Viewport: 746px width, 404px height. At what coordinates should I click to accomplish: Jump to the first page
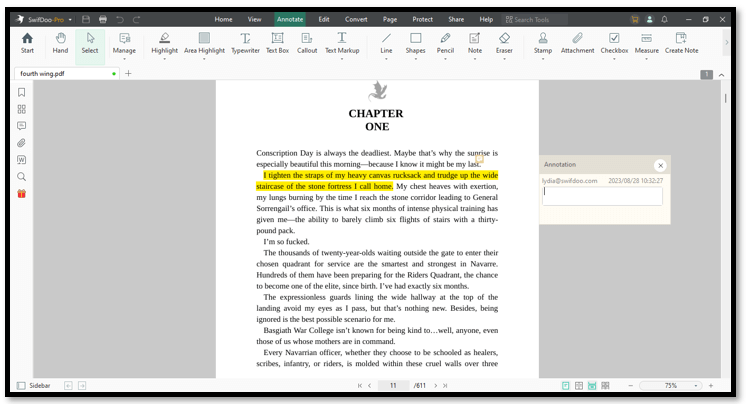(x=360, y=385)
